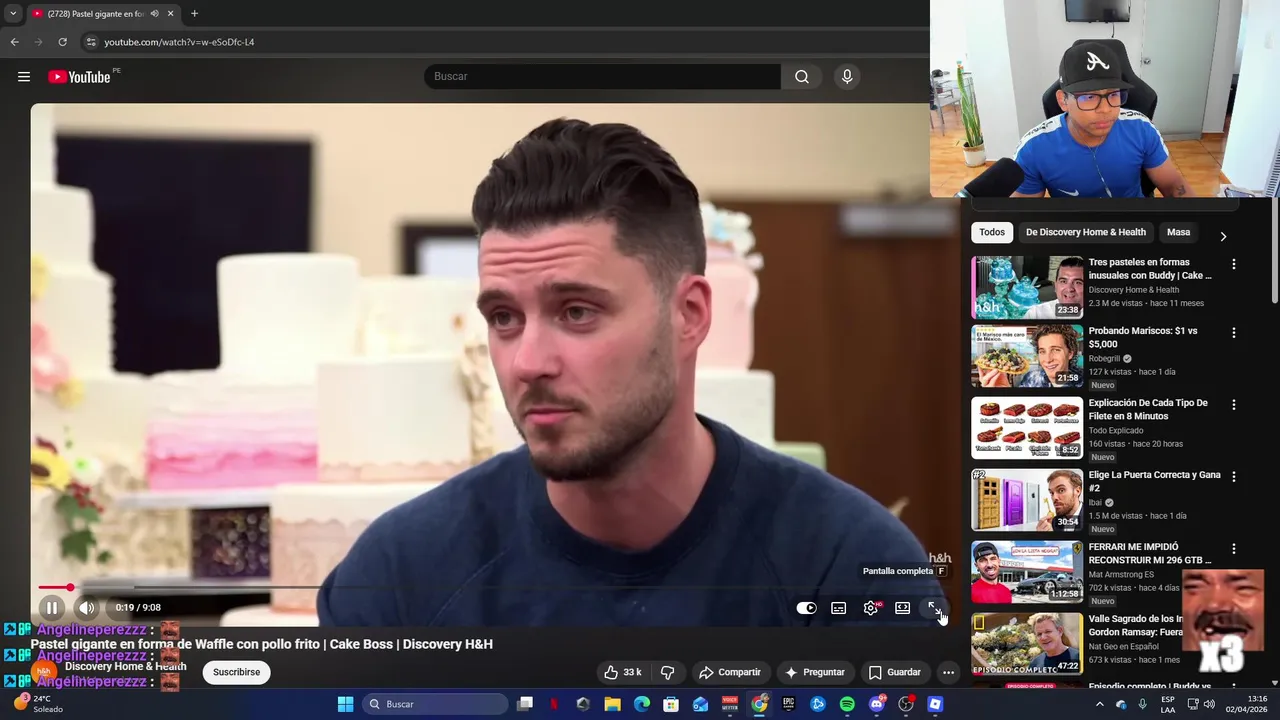Pause the video
This screenshot has width=1280, height=720.
[52, 607]
